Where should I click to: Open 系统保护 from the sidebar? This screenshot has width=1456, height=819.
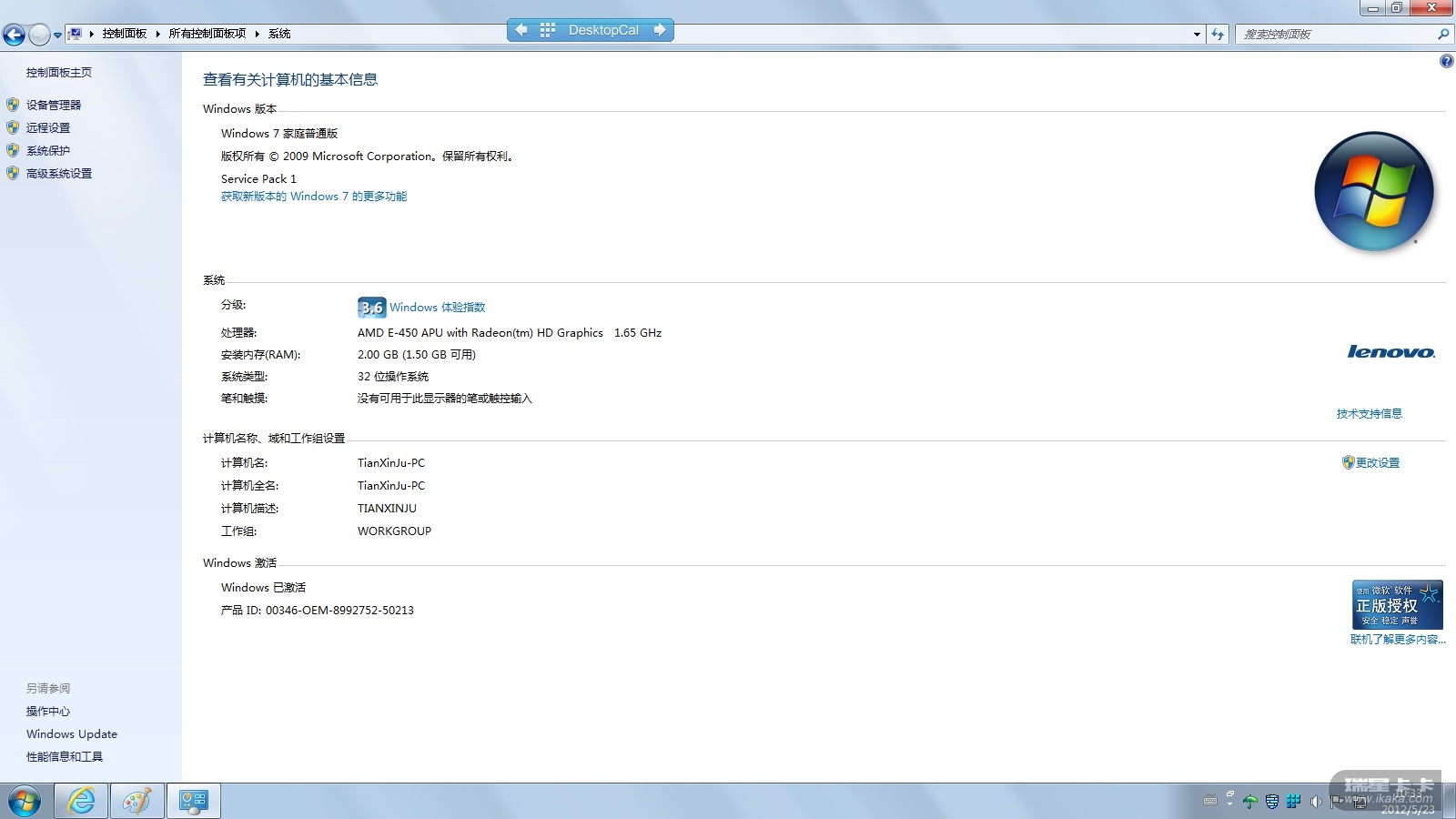pyautogui.click(x=48, y=151)
